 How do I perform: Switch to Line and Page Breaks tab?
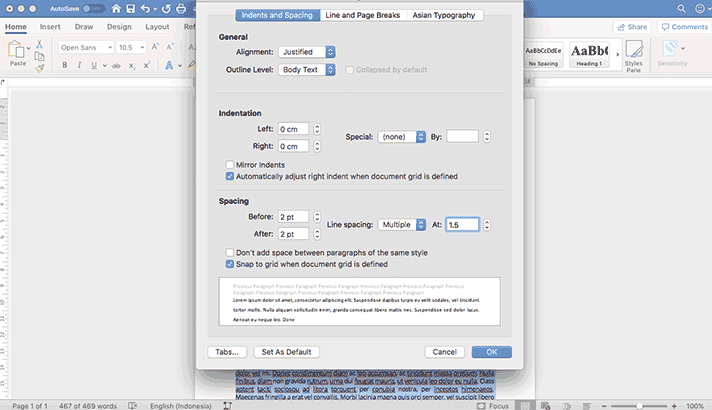tap(363, 15)
